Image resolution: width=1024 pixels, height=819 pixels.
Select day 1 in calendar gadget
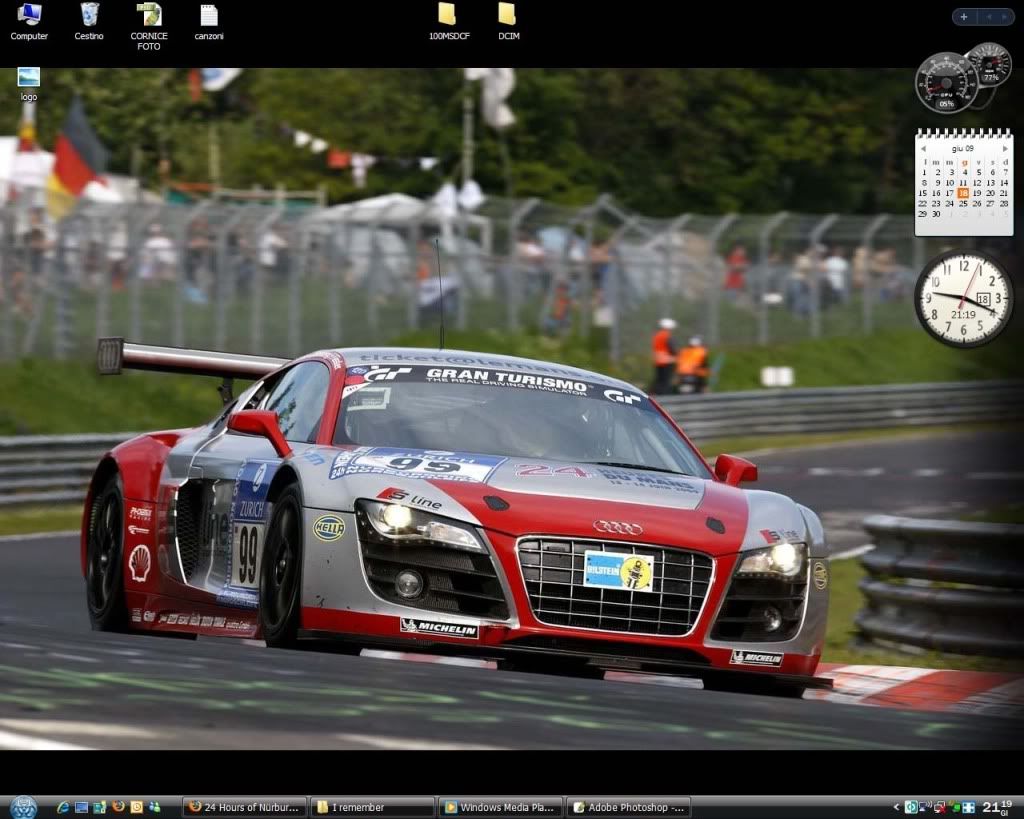click(923, 172)
